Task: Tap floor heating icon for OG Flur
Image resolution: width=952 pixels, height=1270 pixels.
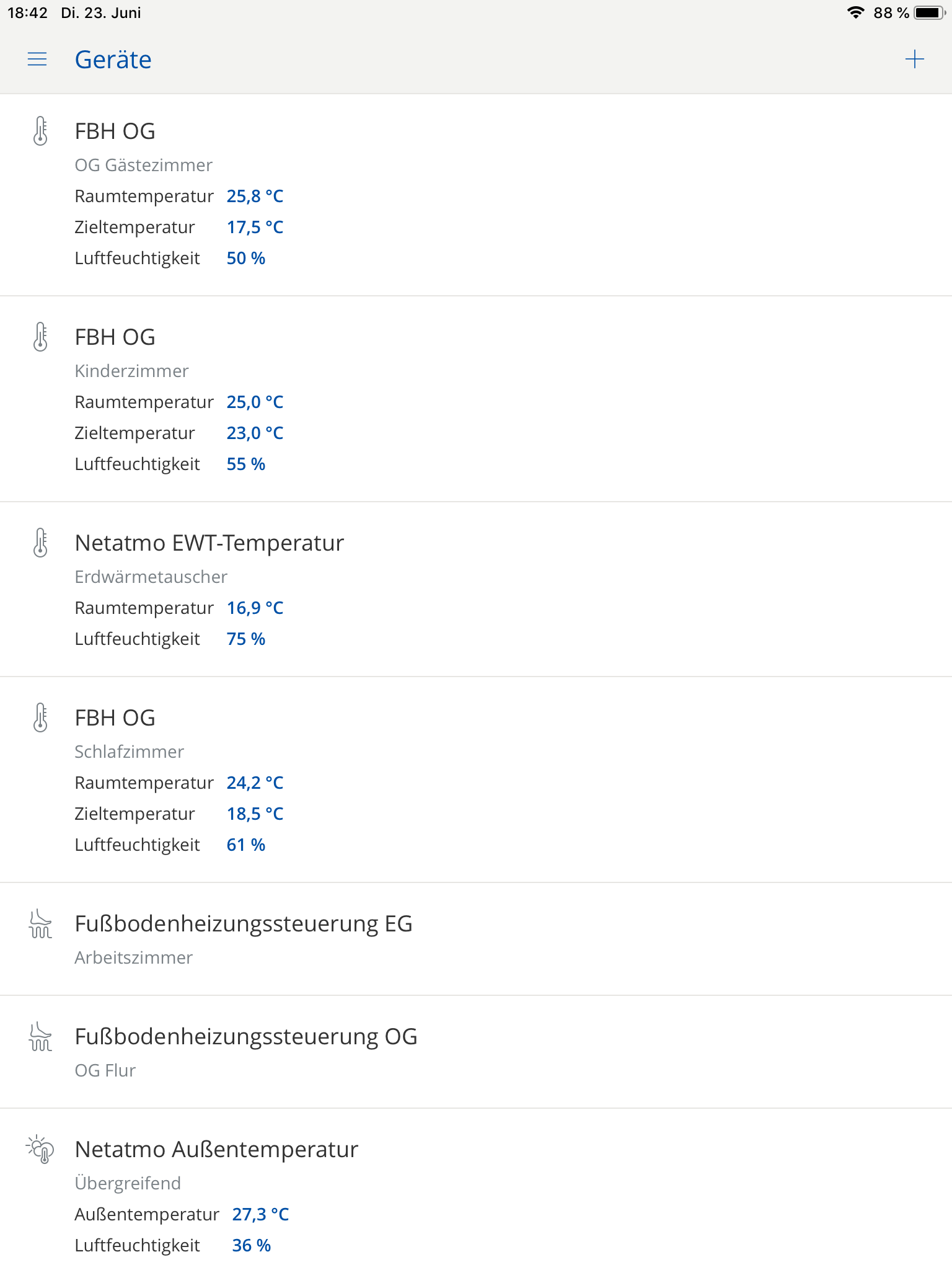Action: tap(40, 1037)
